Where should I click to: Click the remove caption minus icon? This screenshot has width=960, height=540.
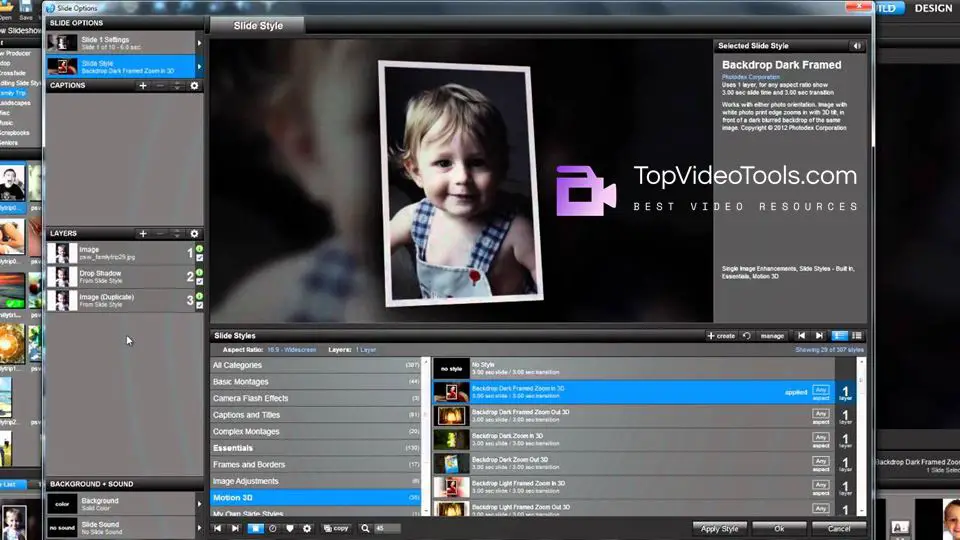point(160,86)
